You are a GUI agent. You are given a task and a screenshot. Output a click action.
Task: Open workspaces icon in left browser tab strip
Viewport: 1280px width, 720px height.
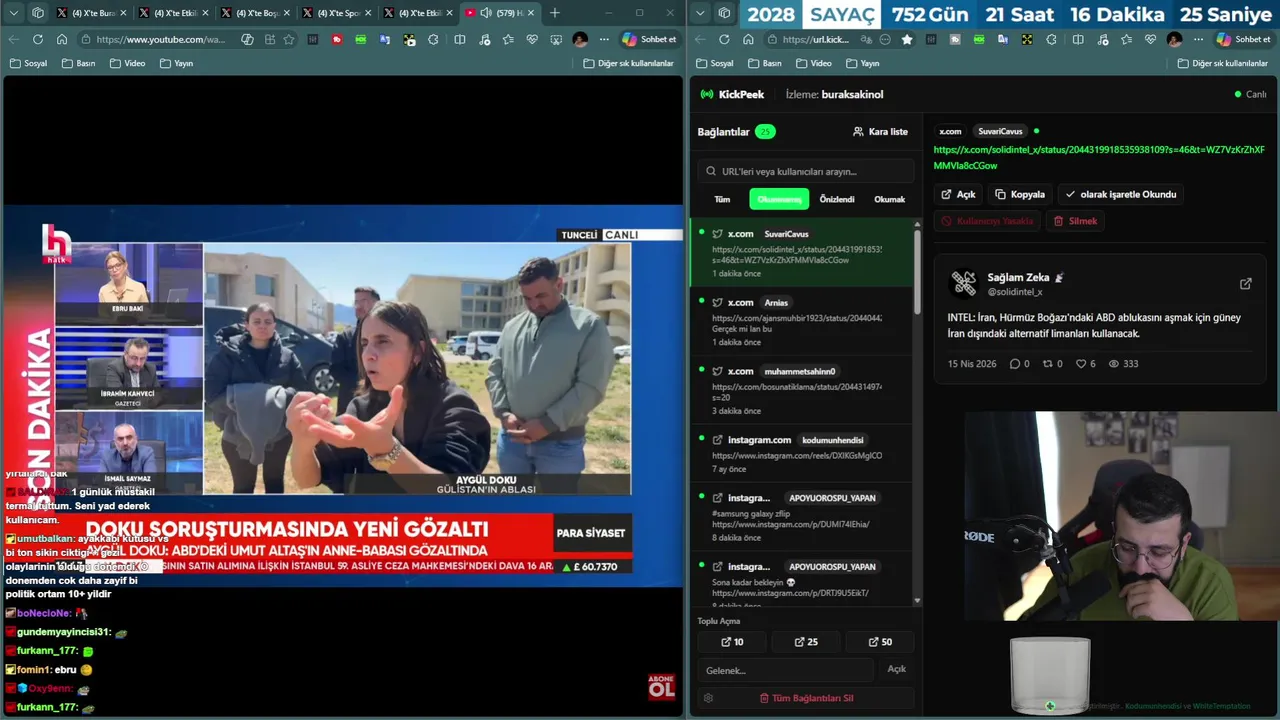38,13
